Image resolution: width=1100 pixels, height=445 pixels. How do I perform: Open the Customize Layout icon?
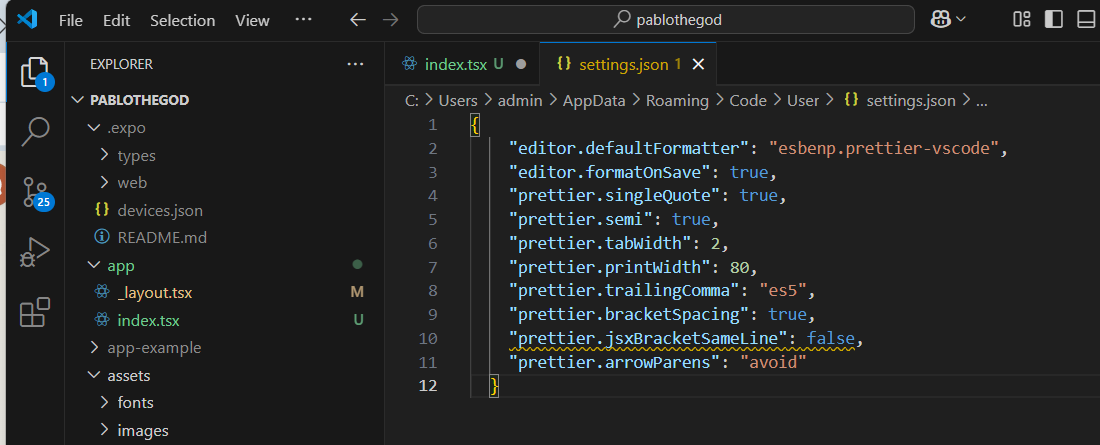[1021, 20]
